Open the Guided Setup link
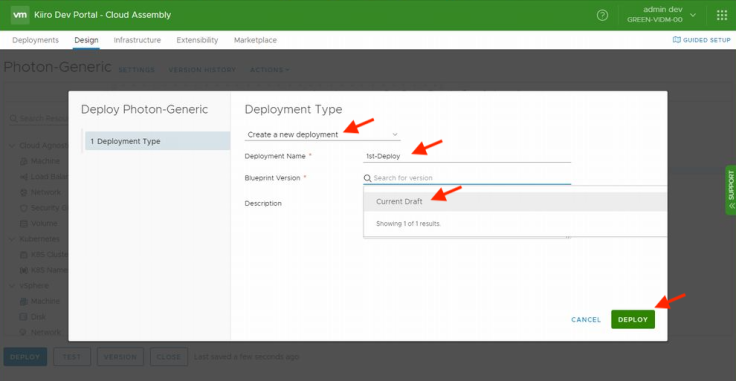This screenshot has height=381, width=736. click(701, 40)
